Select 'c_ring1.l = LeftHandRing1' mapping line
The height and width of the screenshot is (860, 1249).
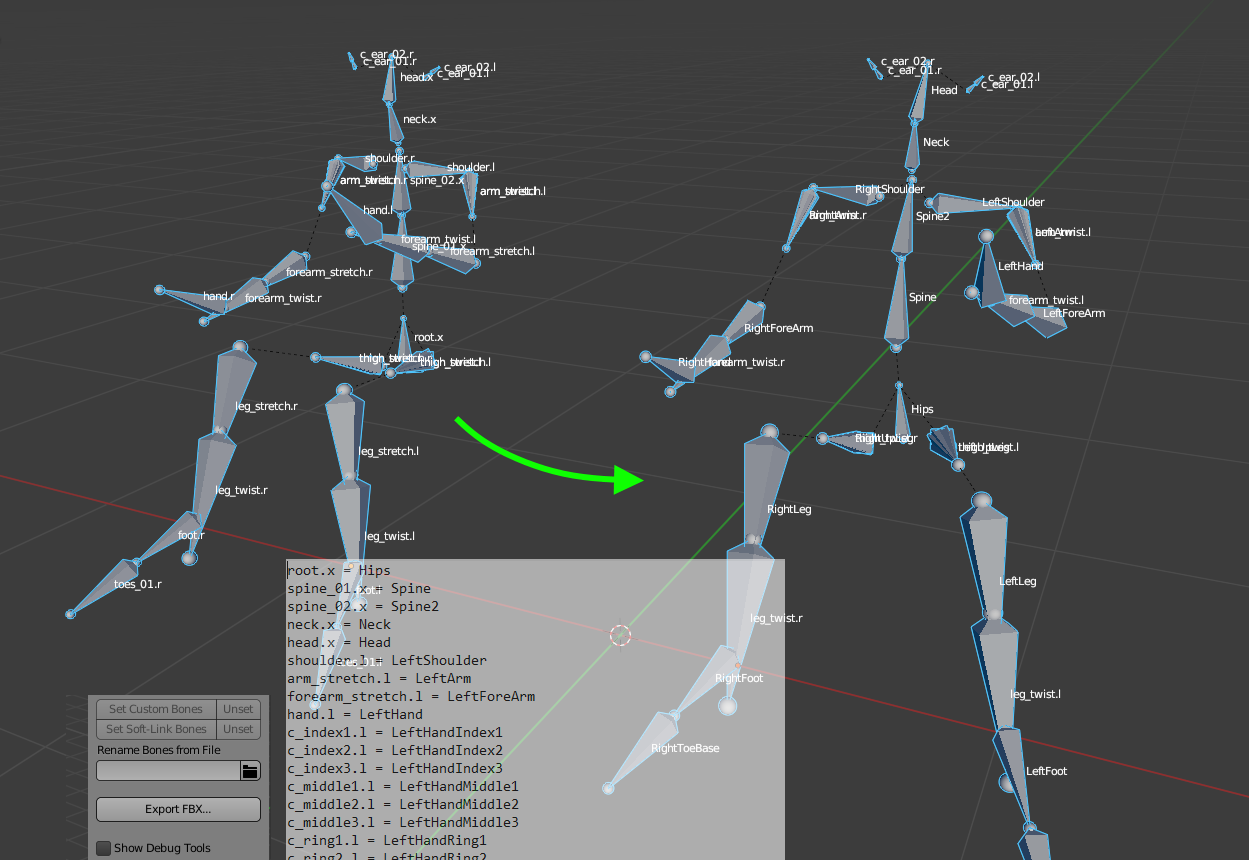(x=387, y=840)
